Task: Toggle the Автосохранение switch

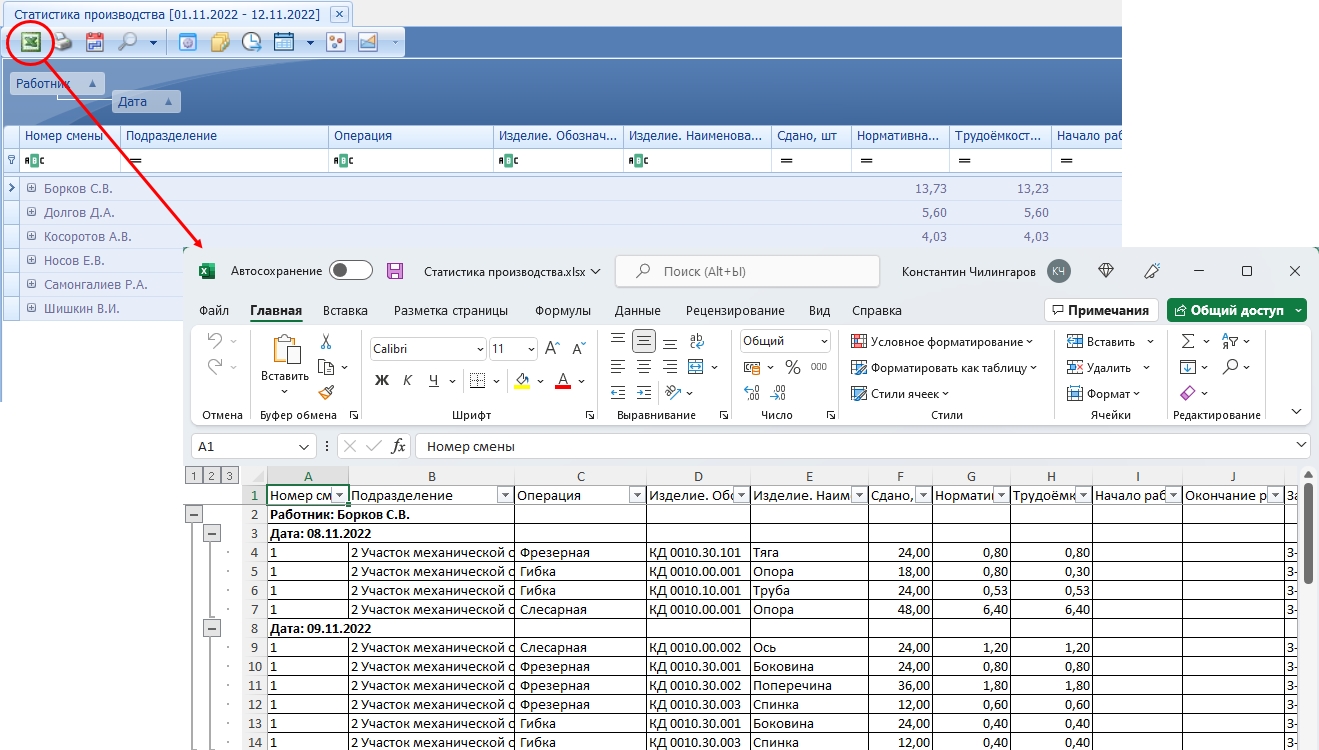Action: pyautogui.click(x=351, y=271)
